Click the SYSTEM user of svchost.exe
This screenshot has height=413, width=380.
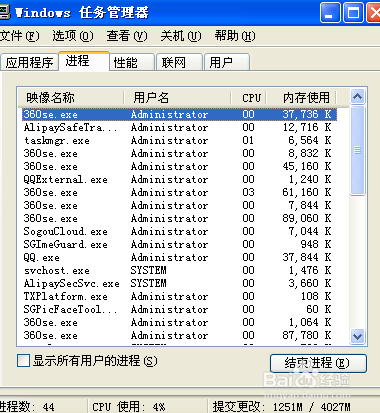click(148, 270)
